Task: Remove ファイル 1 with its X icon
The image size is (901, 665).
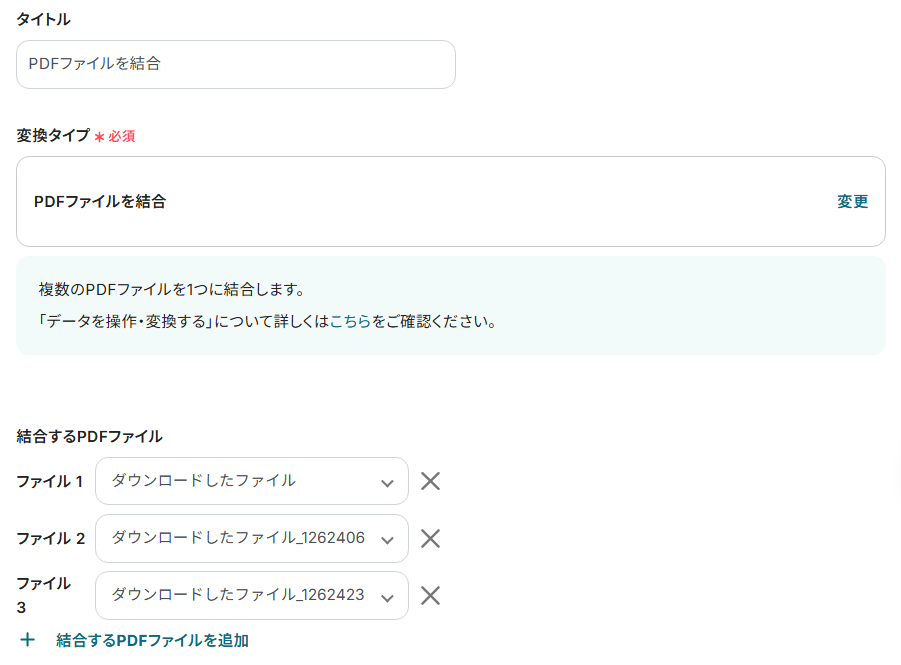Action: 430,481
